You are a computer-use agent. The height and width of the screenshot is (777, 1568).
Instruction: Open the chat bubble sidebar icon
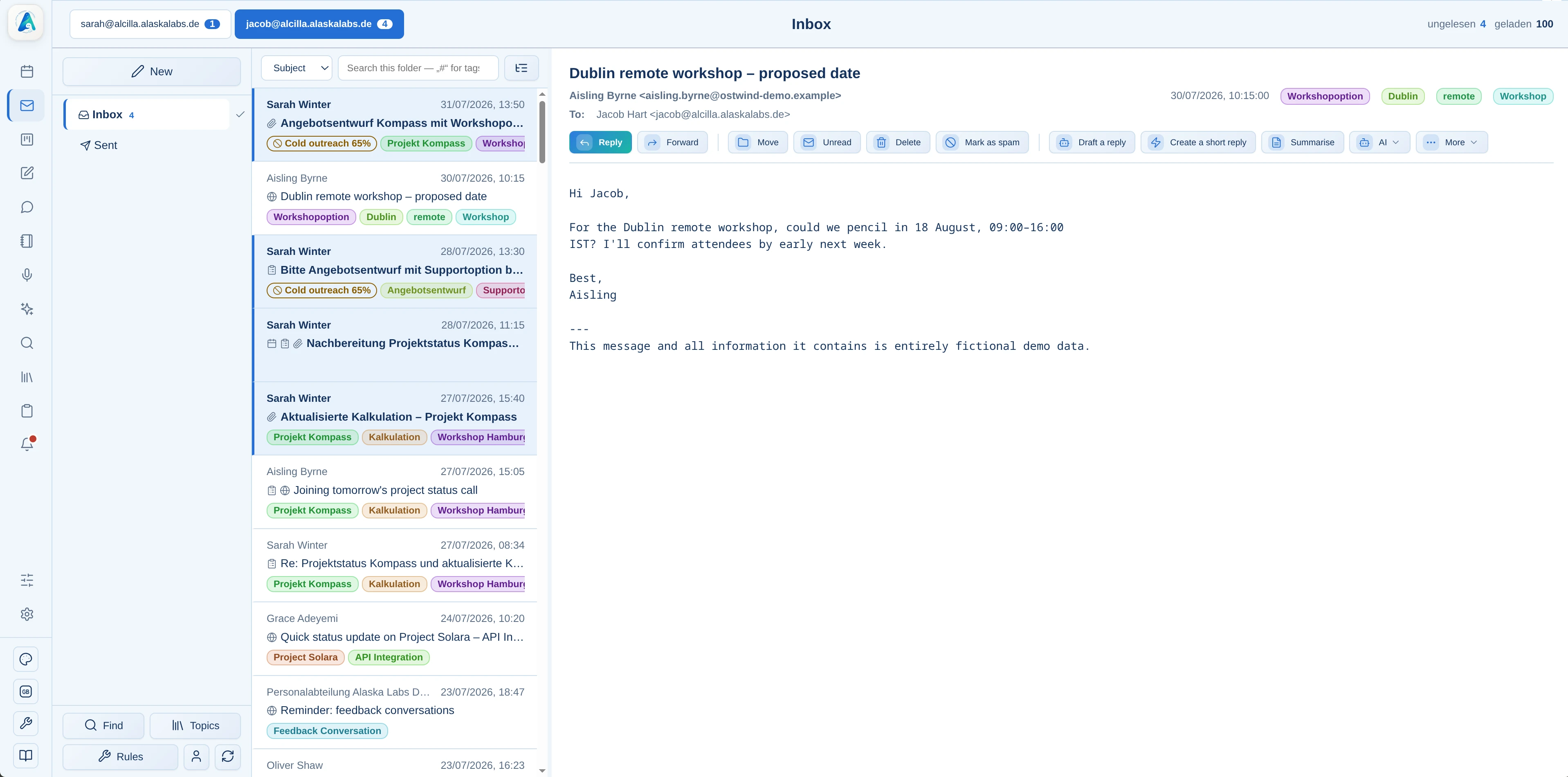click(x=27, y=207)
